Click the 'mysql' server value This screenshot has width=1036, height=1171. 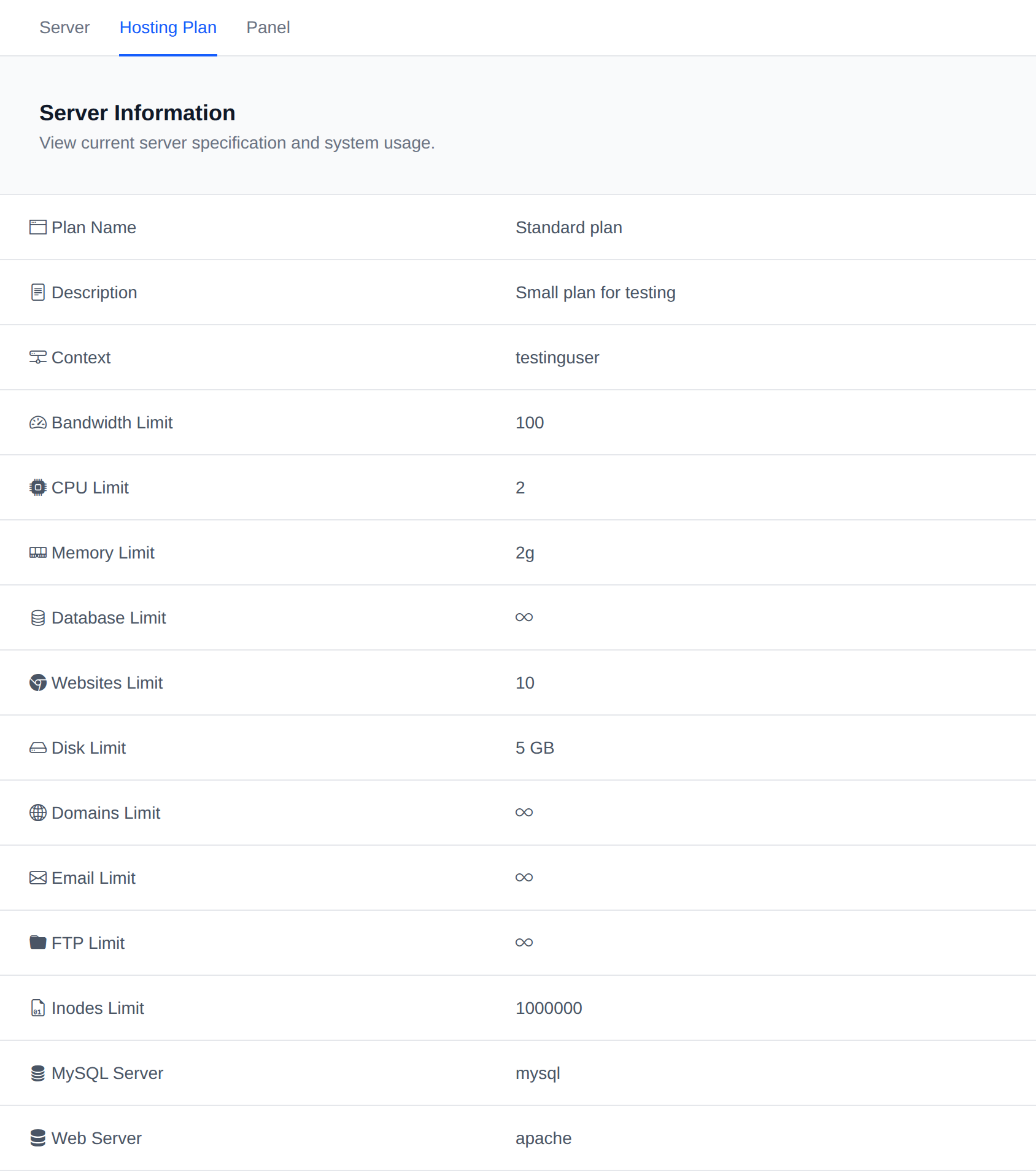coord(538,1073)
